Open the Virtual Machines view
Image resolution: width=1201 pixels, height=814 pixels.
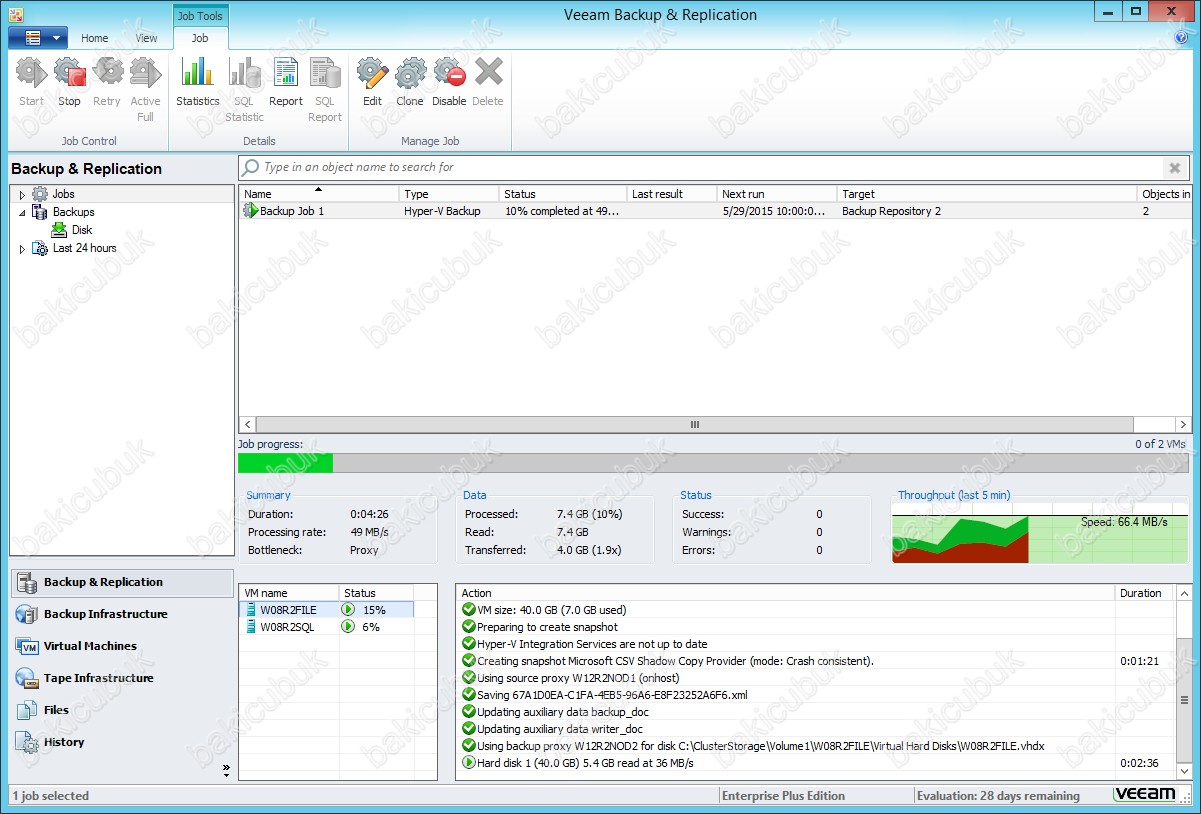121,646
